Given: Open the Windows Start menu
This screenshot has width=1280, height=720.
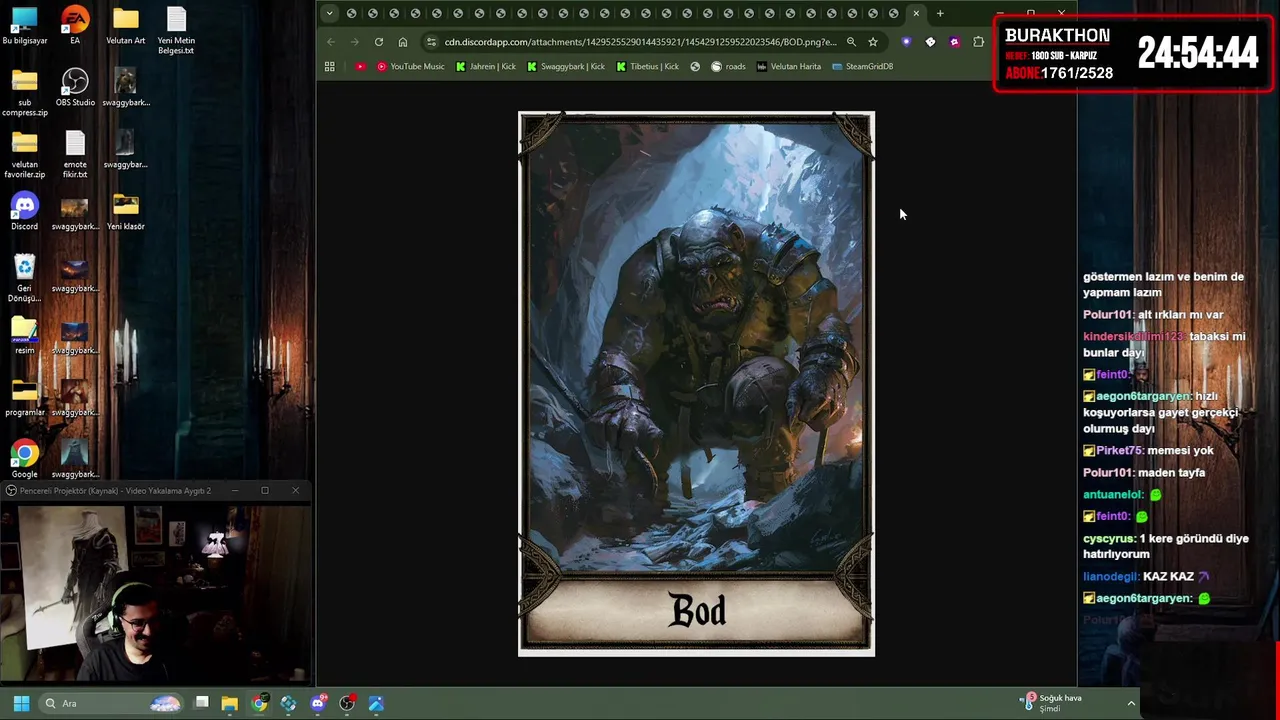Looking at the screenshot, I should click(21, 703).
